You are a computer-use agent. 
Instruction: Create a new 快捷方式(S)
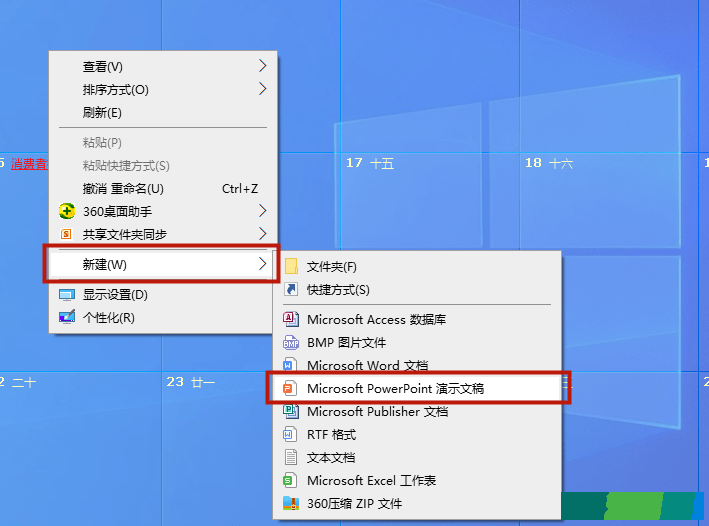pyautogui.click(x=417, y=289)
